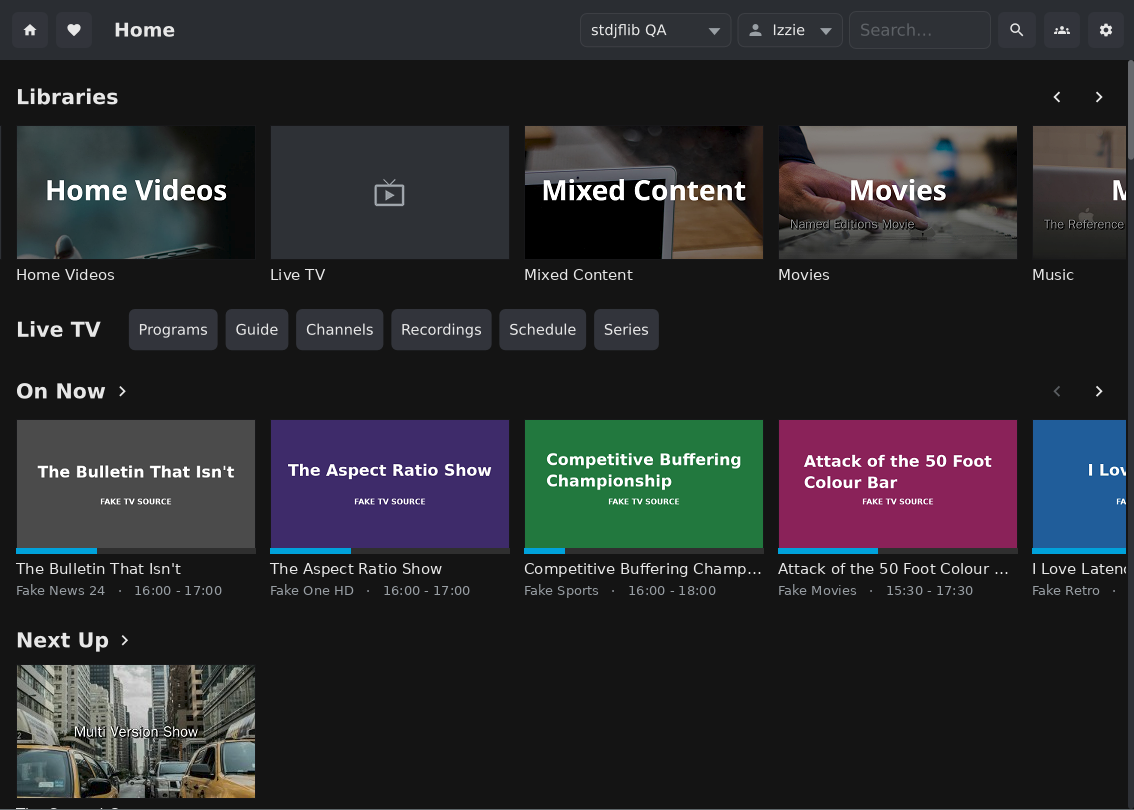The width and height of the screenshot is (1134, 810).
Task: Click Movies caption link
Action: 803,275
